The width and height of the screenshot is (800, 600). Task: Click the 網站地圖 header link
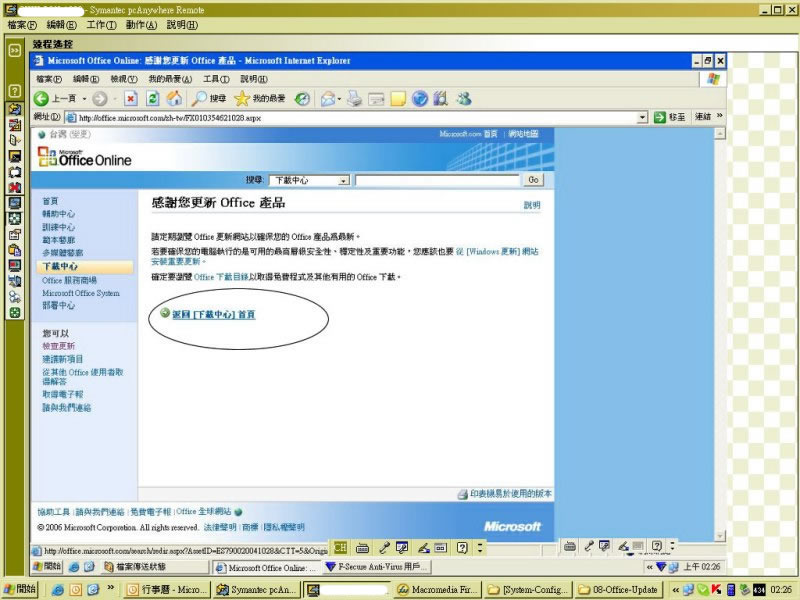click(x=523, y=134)
